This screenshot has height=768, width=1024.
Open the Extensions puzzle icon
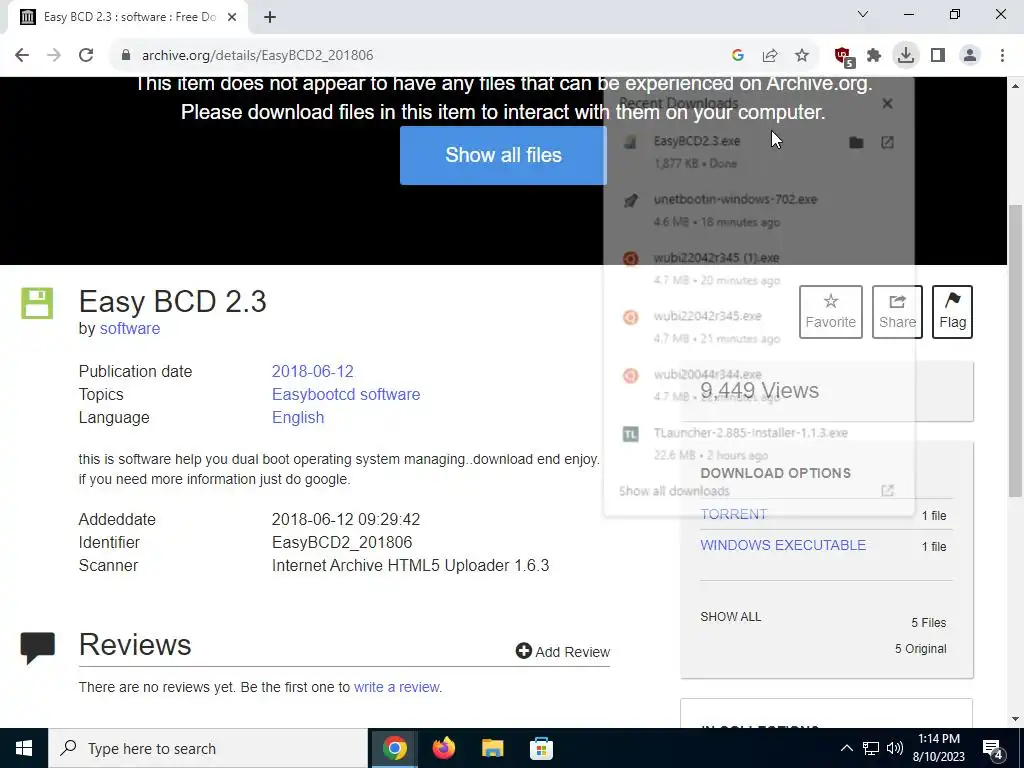click(x=874, y=56)
